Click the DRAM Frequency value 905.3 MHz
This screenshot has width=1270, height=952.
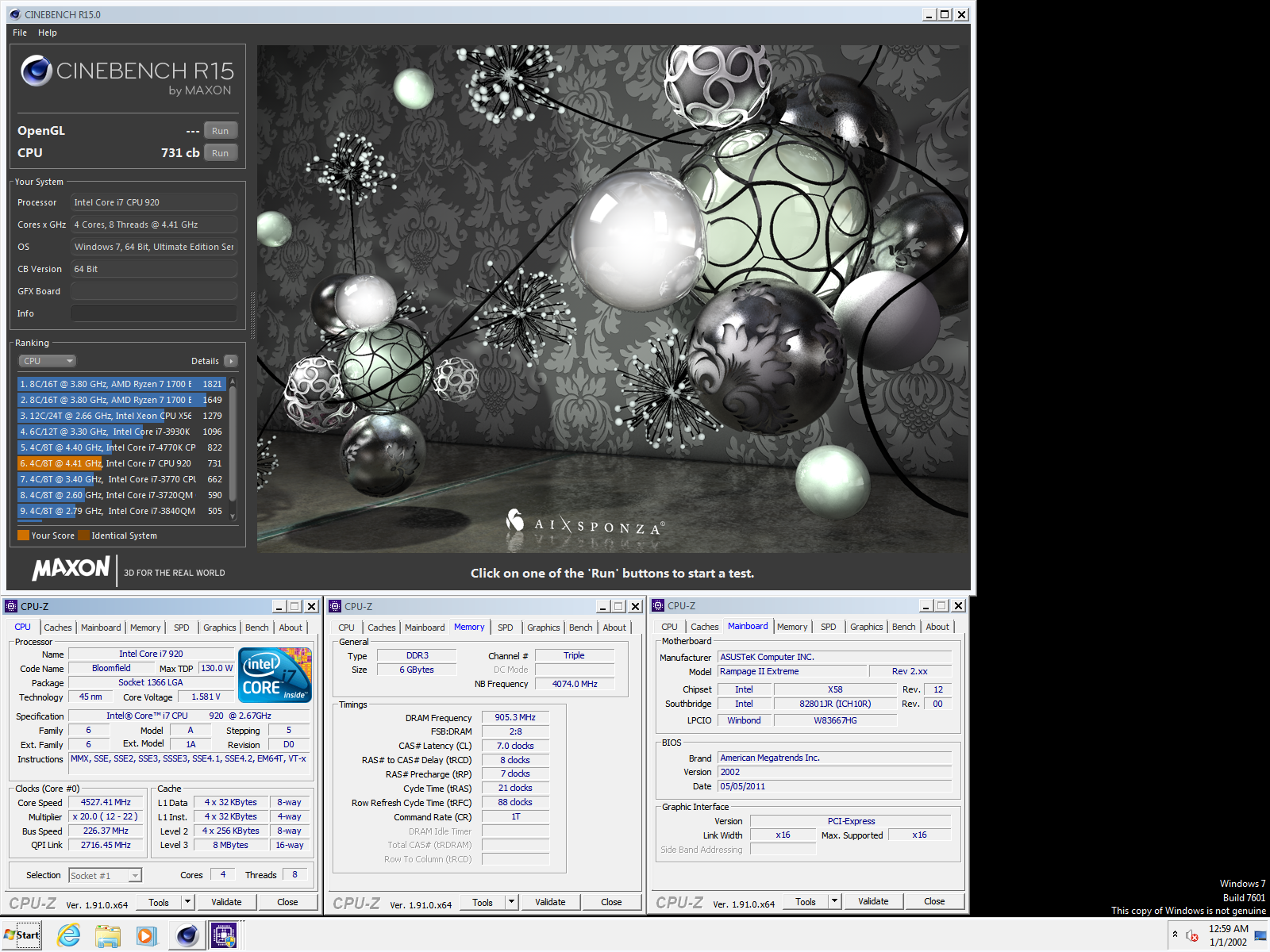[x=515, y=717]
